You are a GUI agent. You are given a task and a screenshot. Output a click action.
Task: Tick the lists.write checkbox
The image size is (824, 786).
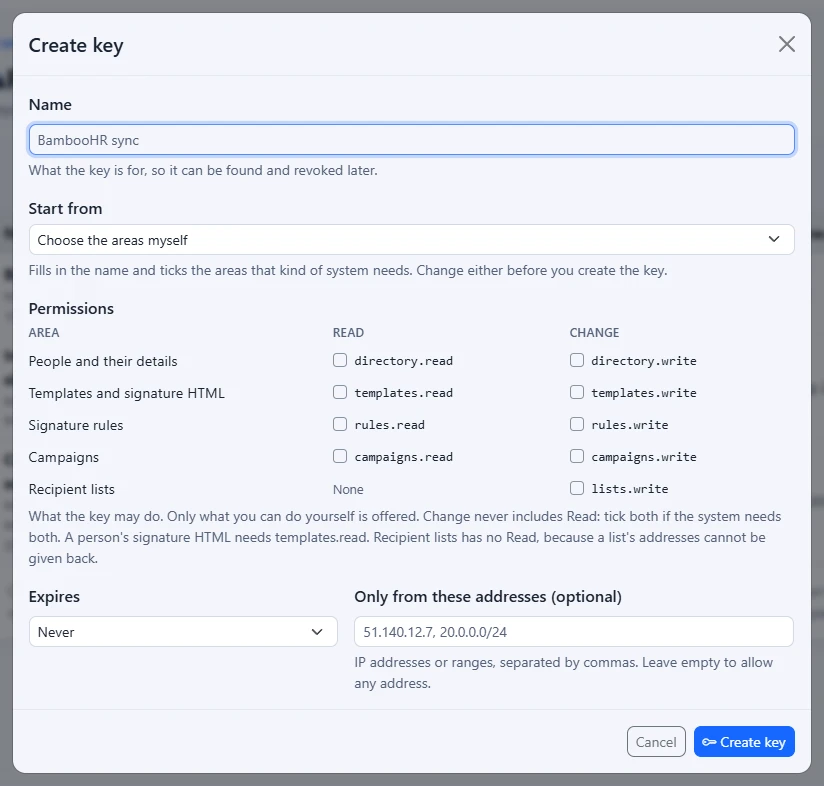tap(577, 489)
